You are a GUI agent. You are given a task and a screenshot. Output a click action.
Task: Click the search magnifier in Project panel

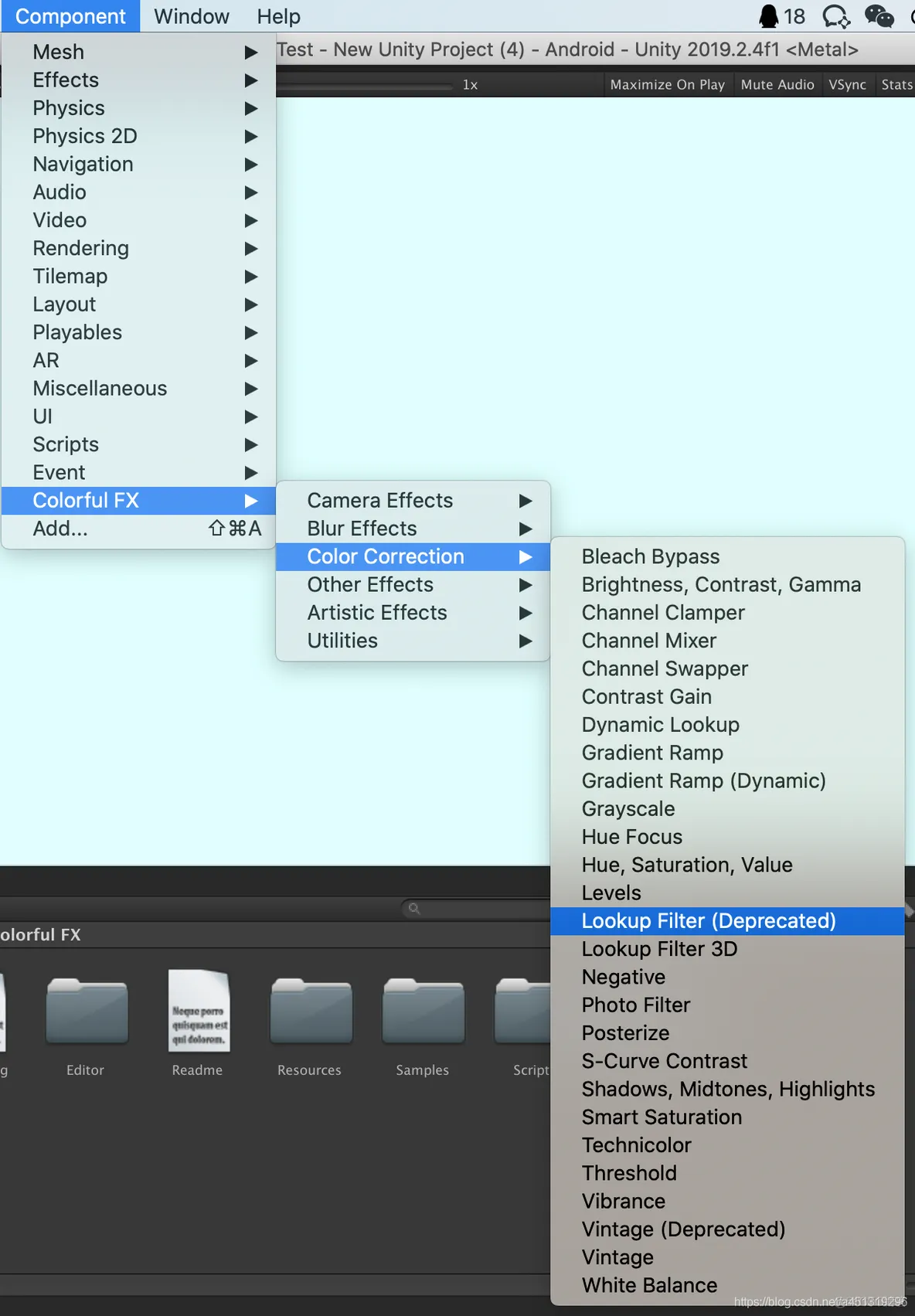click(414, 909)
